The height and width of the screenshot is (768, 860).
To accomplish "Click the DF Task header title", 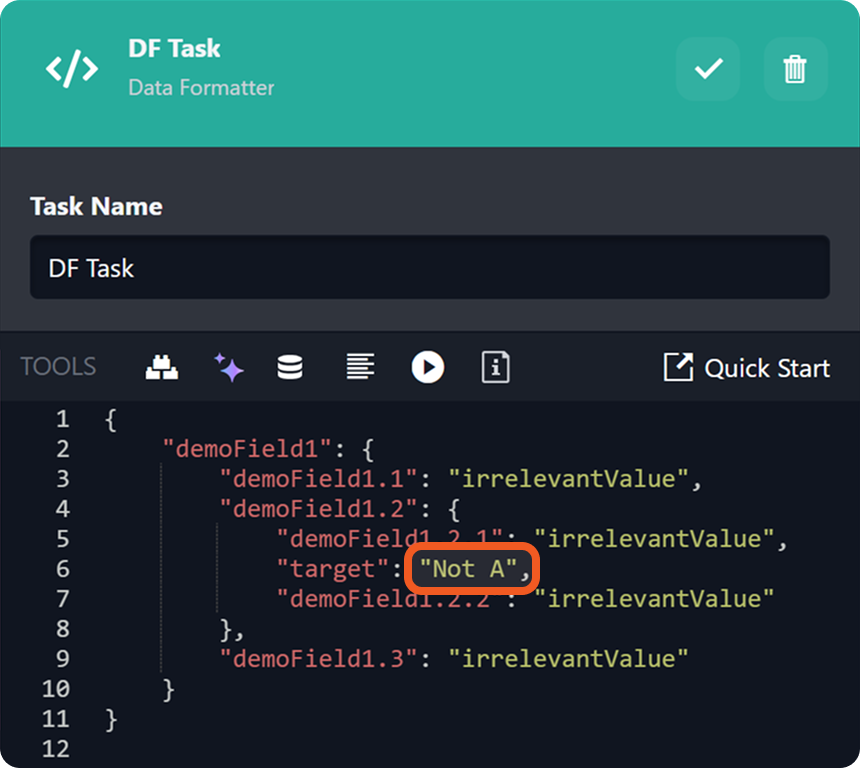I will (174, 48).
